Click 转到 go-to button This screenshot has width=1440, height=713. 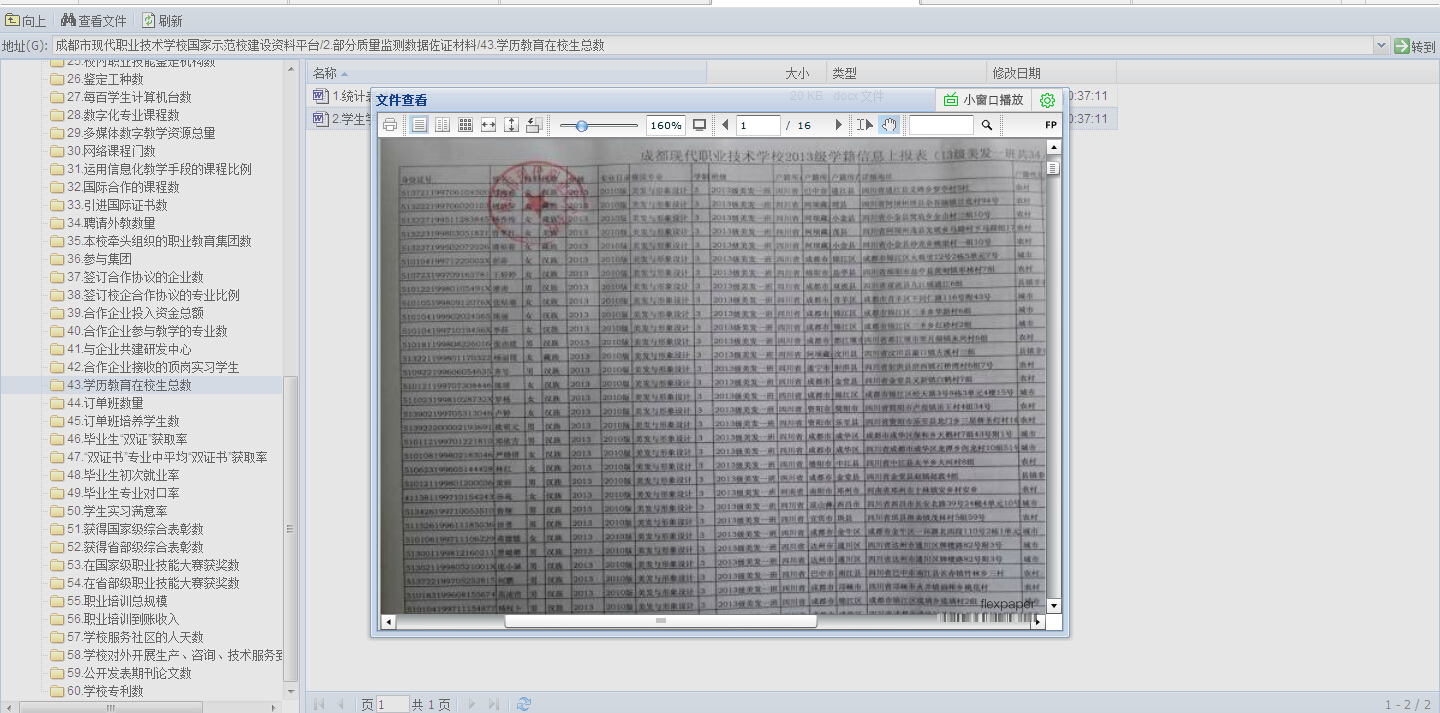click(1415, 46)
